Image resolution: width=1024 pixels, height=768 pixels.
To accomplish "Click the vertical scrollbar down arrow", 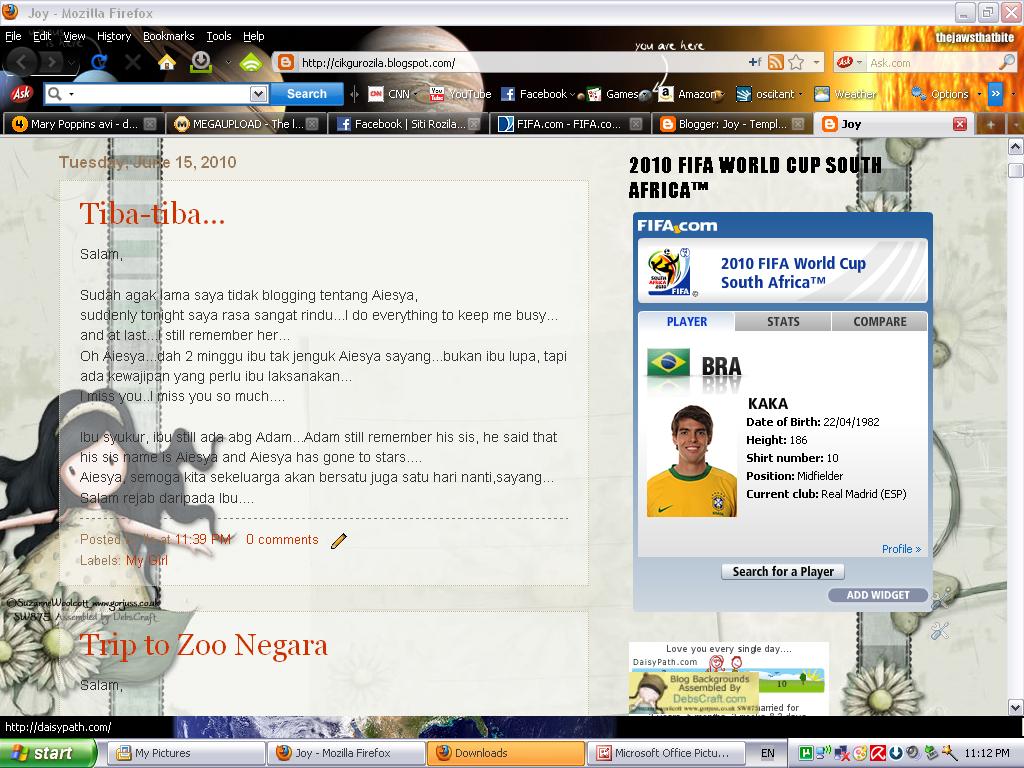I will point(1016,707).
